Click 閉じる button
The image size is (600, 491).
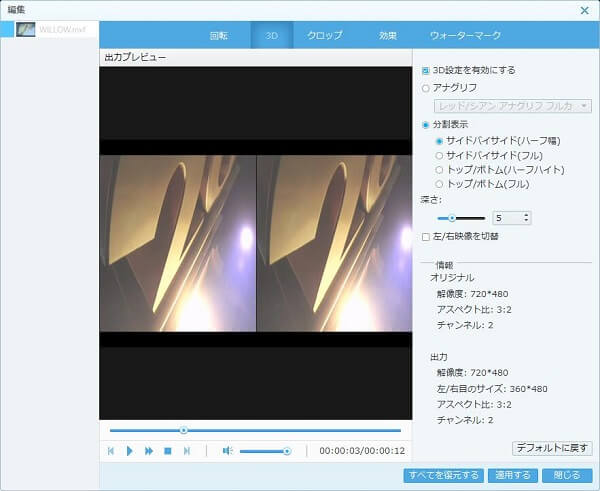pyautogui.click(x=567, y=475)
